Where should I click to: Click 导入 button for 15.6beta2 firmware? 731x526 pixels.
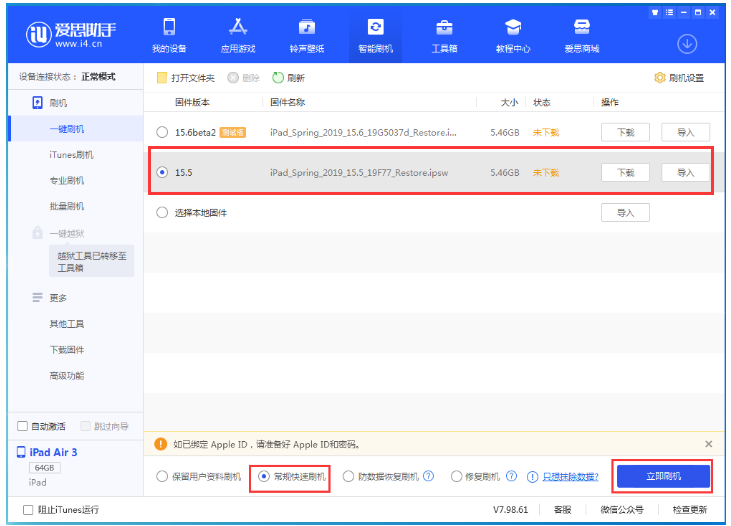pos(685,132)
